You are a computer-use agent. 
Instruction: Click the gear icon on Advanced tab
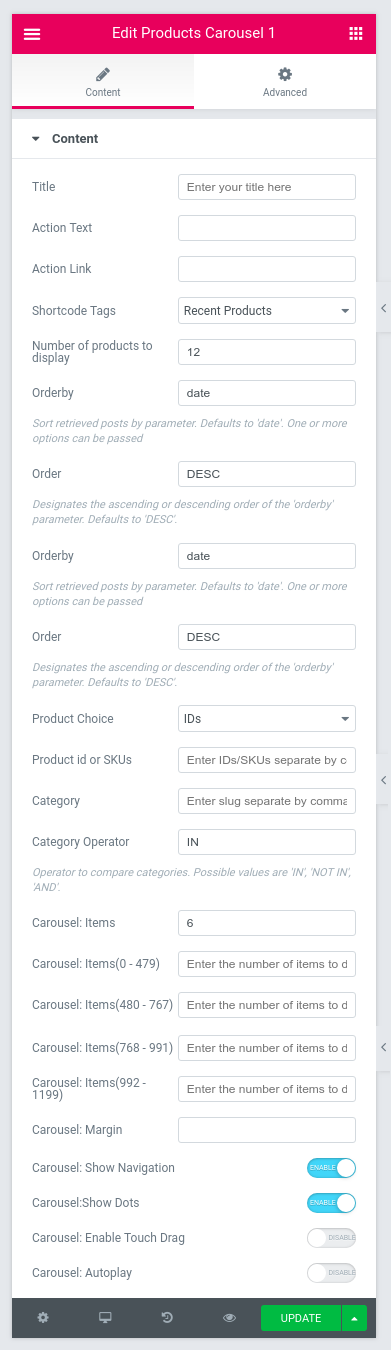(285, 74)
